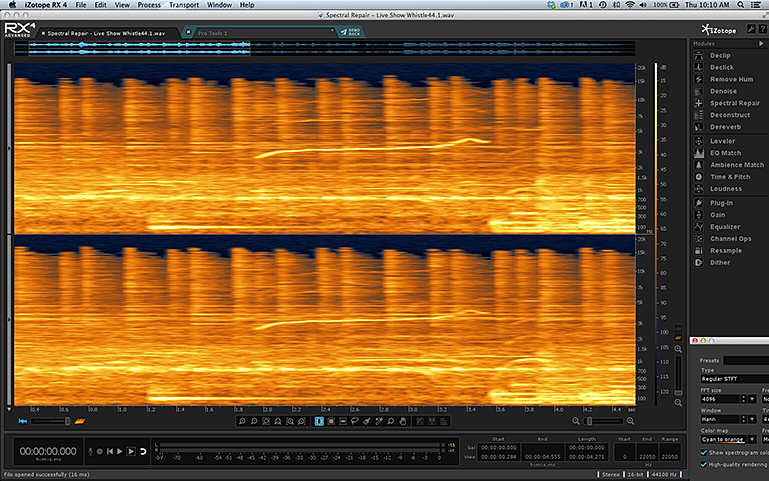Open the Resample module icon
769x481 pixels.
699,251
